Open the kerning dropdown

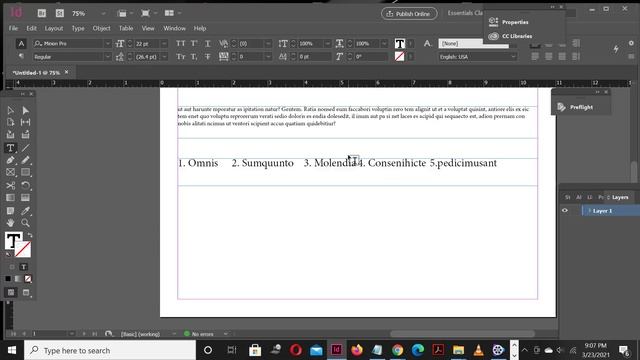point(268,43)
